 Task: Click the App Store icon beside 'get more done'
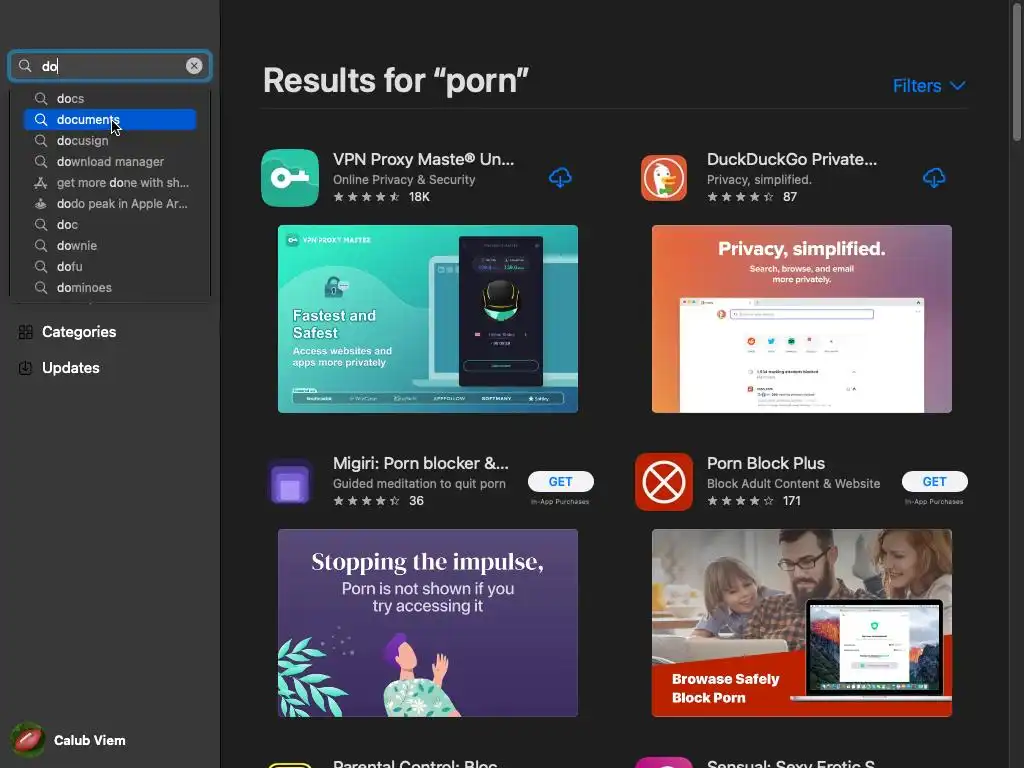[x=40, y=183]
